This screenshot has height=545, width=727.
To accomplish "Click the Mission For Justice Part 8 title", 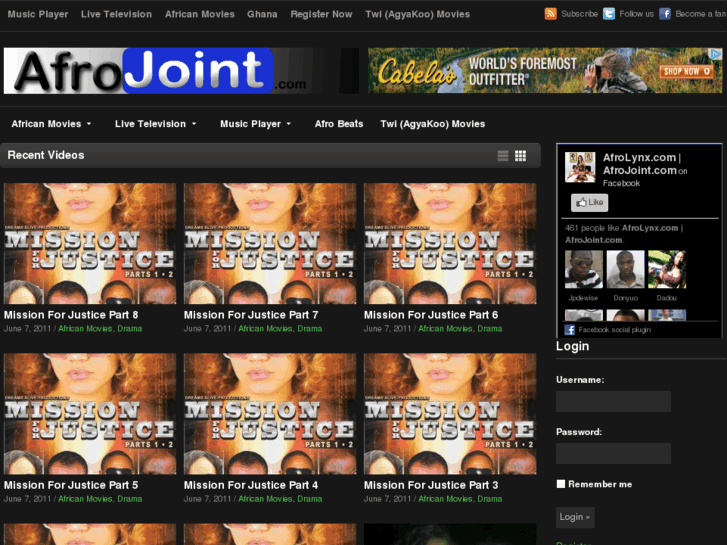I will point(71,315).
